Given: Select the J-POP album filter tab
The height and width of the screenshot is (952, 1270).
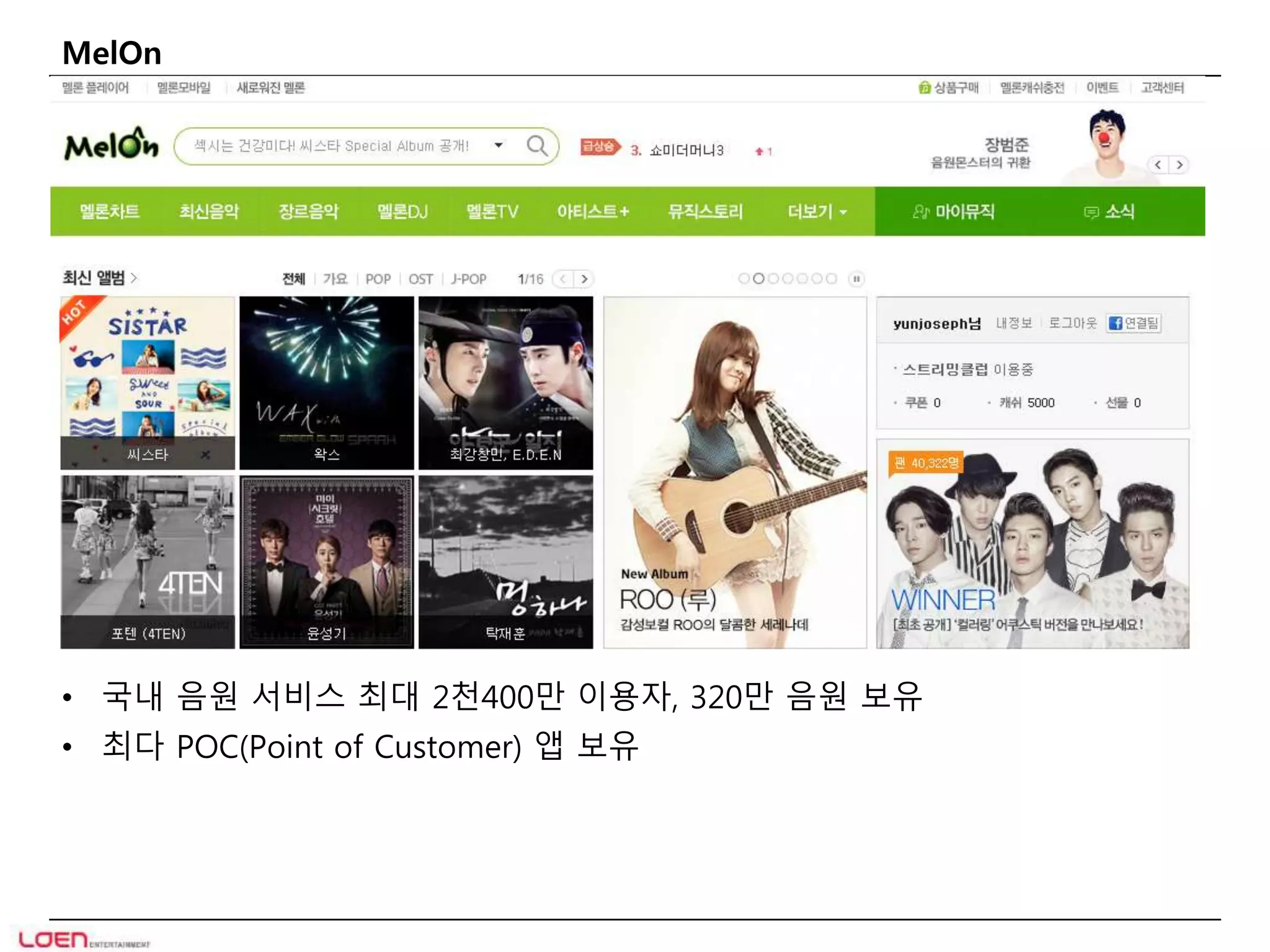Looking at the screenshot, I should click(x=469, y=279).
